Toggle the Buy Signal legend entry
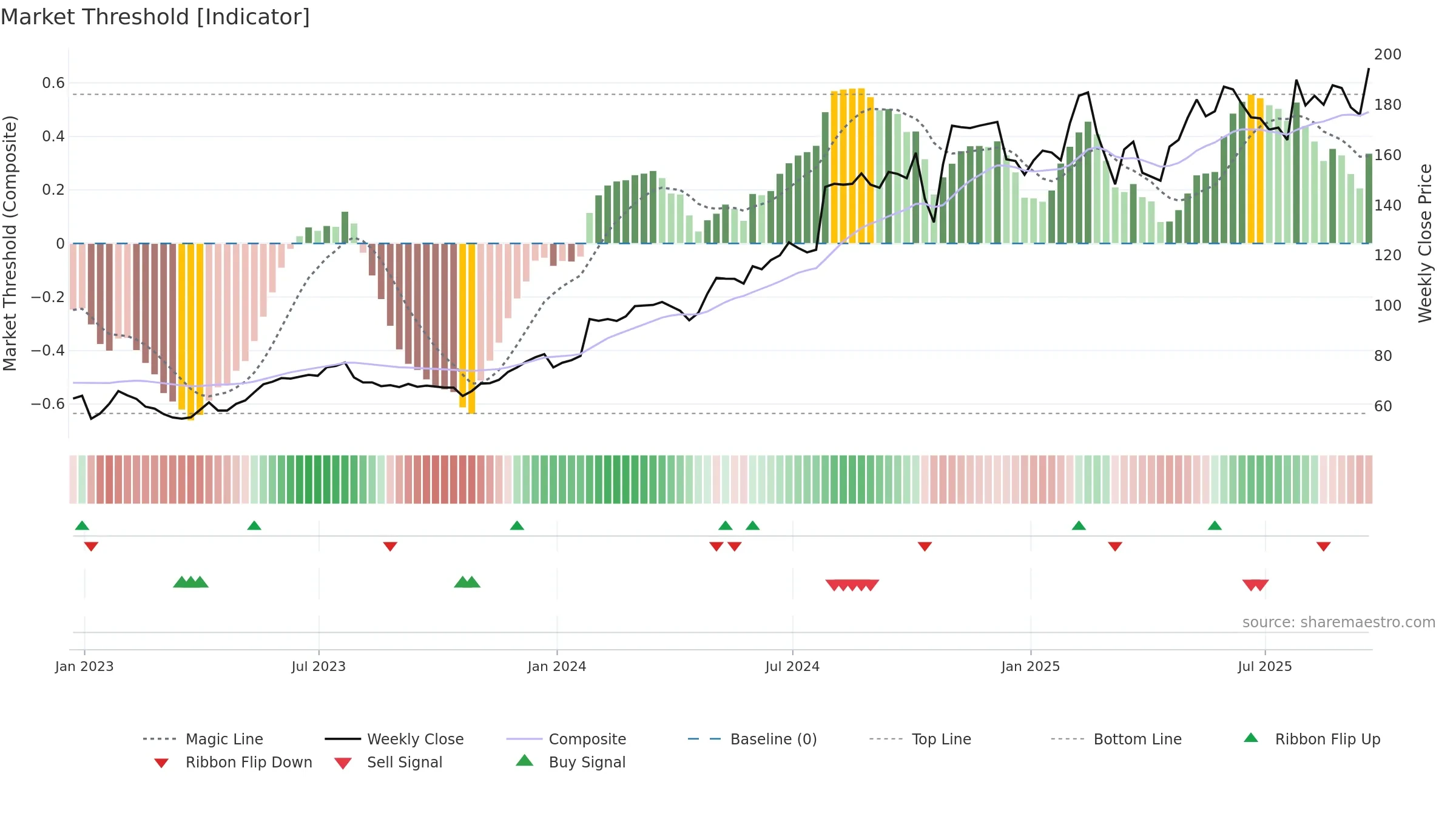Viewport: 1456px width, 819px height. [570, 762]
